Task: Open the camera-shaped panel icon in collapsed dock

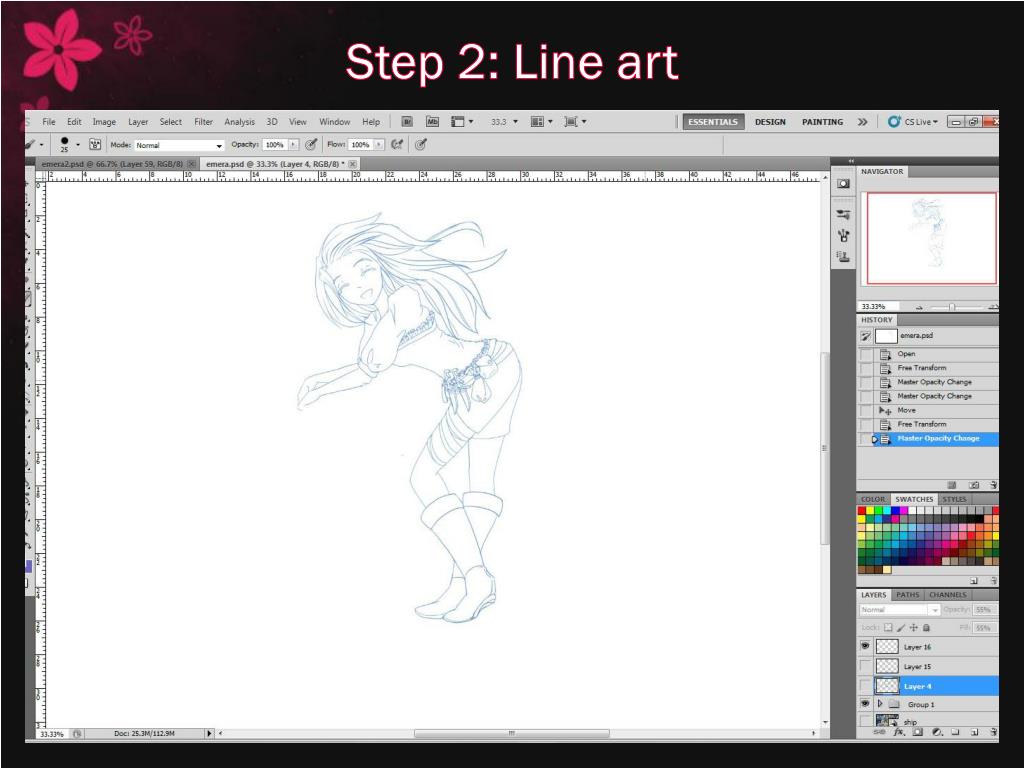Action: pyautogui.click(x=843, y=184)
